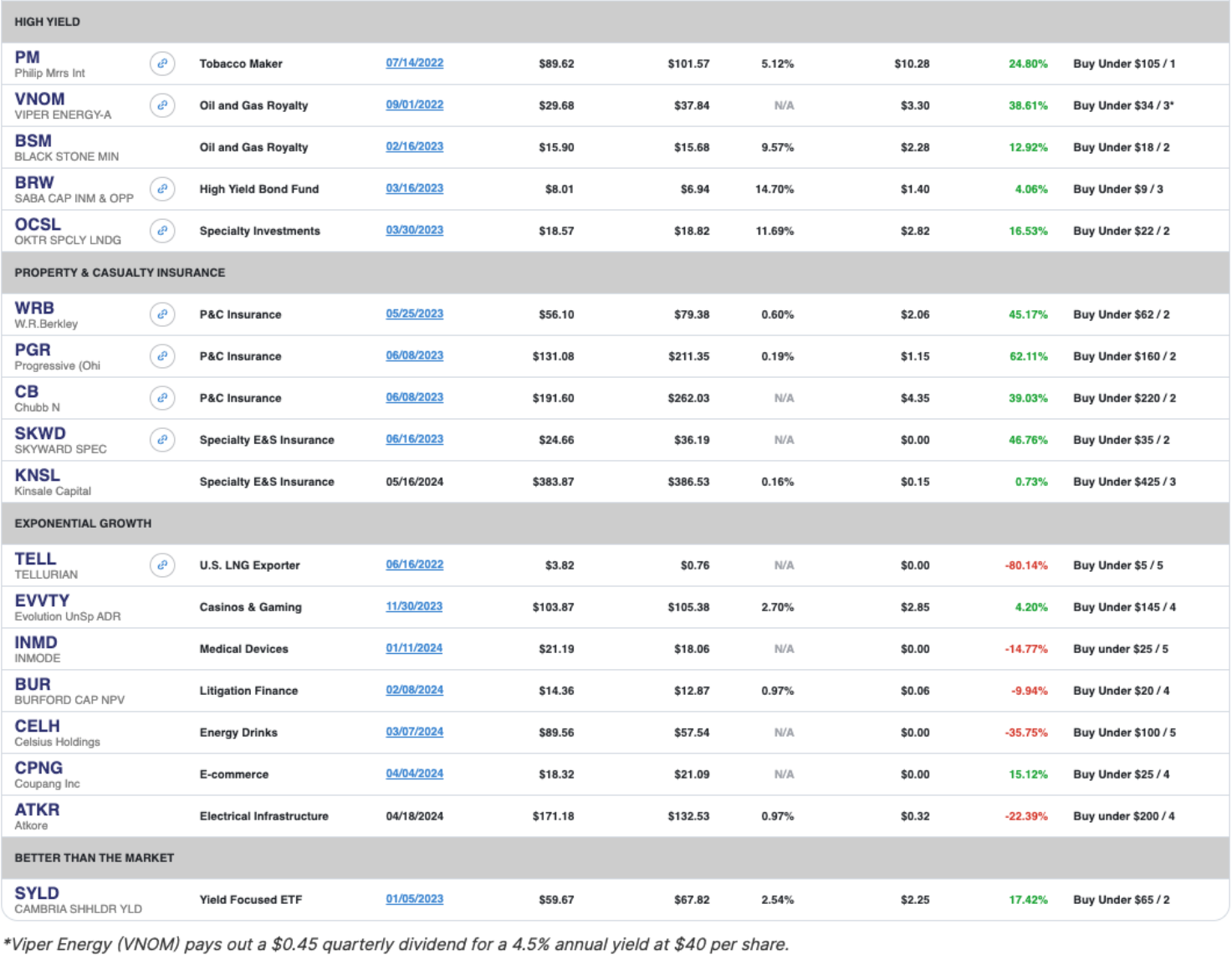Screen dimensions: 1232x960
Task: Click the Yield Focused ETF description
Action: point(250,900)
